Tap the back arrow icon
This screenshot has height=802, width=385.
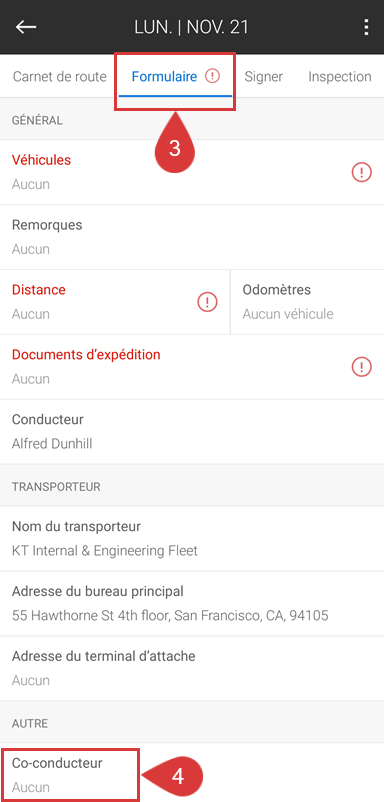[26, 27]
